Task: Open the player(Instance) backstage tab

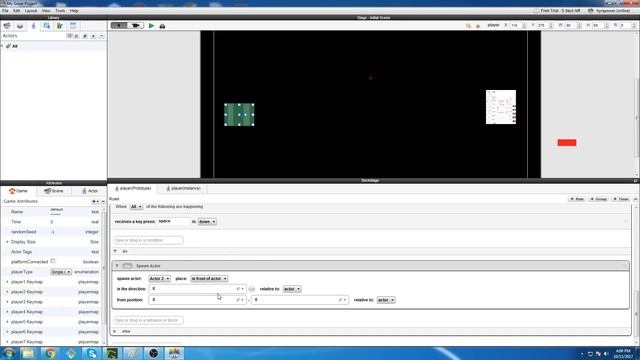Action: coord(183,189)
